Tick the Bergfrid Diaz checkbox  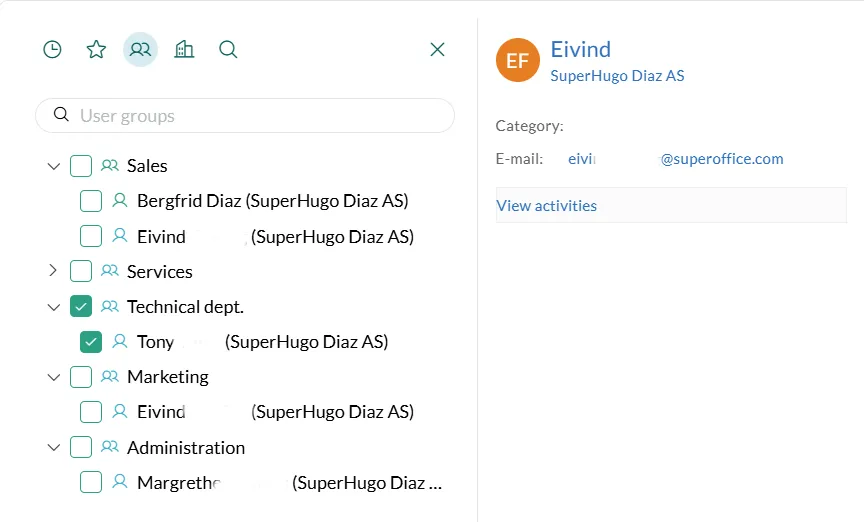pyautogui.click(x=91, y=201)
